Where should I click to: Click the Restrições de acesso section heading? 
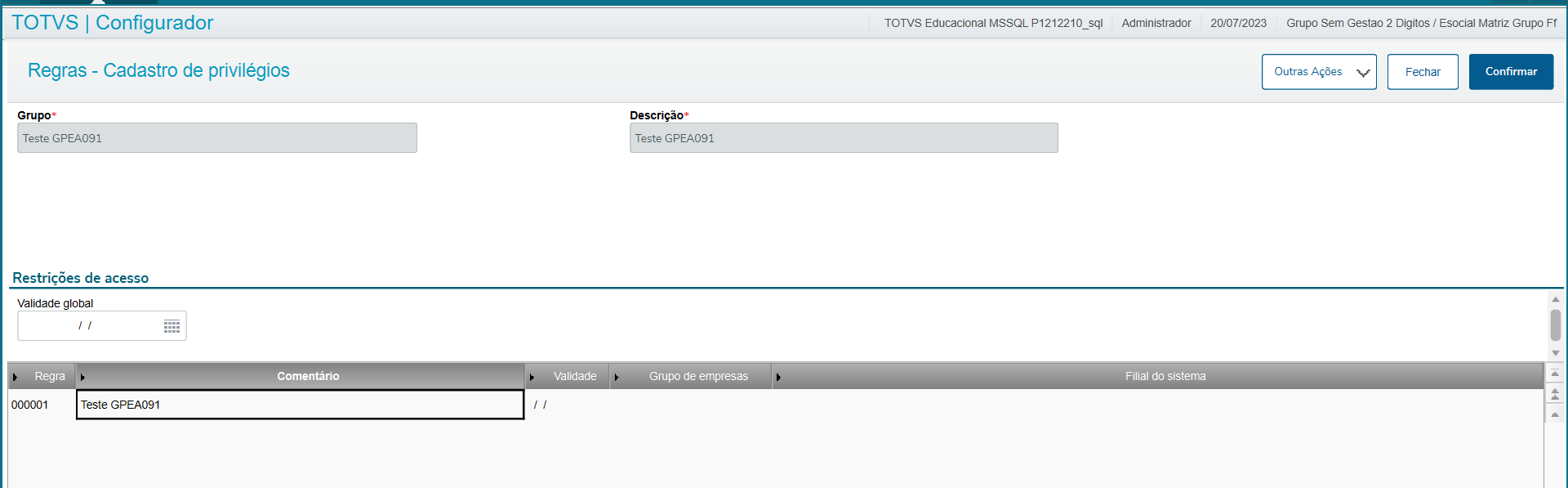(x=81, y=278)
